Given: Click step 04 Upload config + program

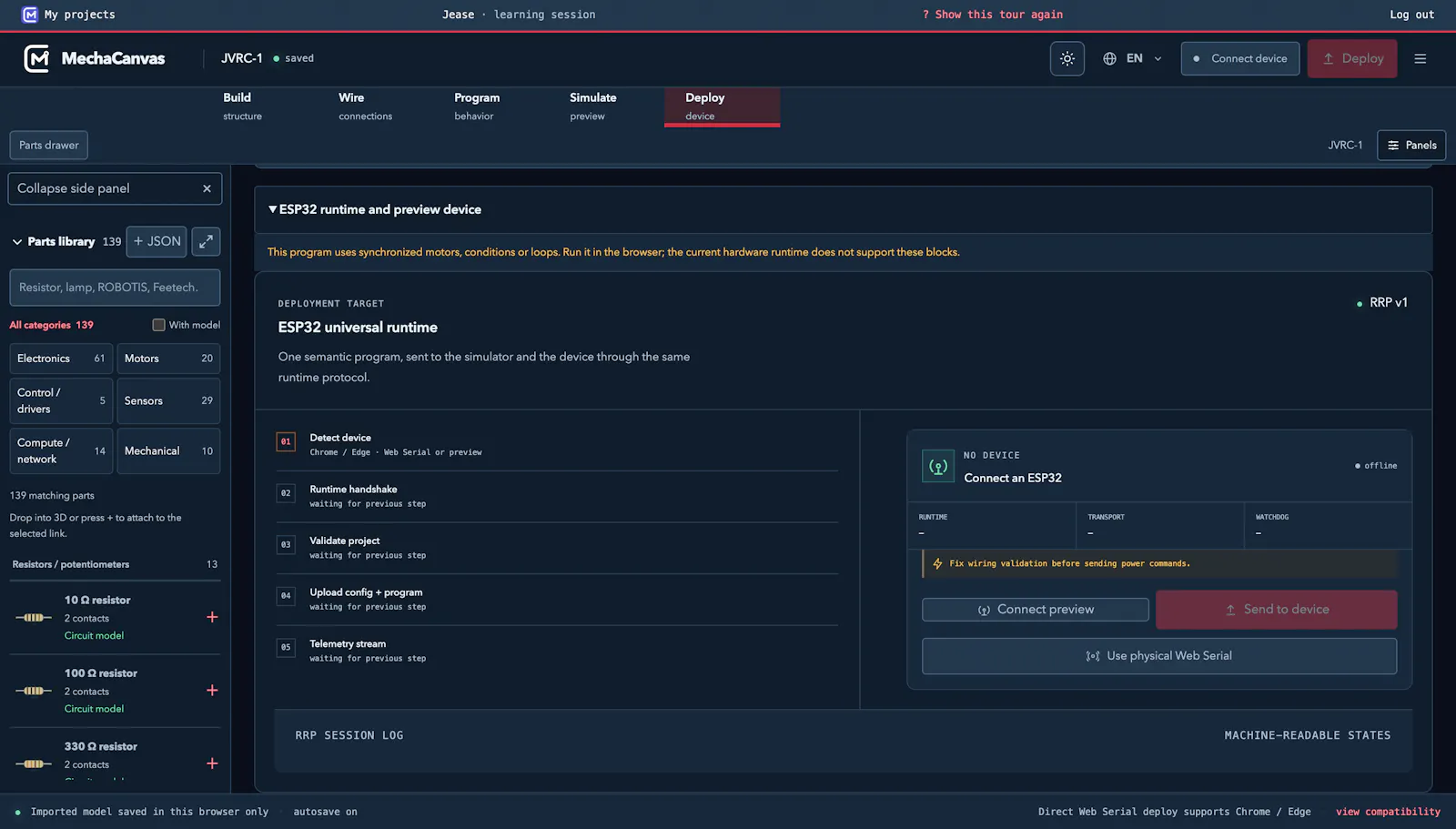Looking at the screenshot, I should point(557,599).
